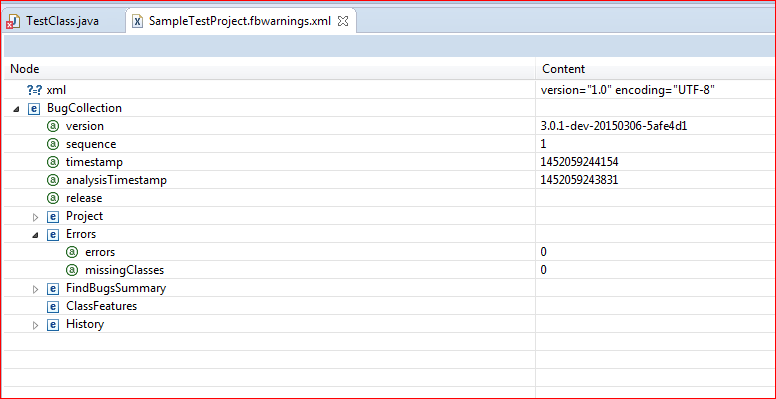Image resolution: width=776 pixels, height=399 pixels.
Task: Select the Project node
Action: pos(85,216)
